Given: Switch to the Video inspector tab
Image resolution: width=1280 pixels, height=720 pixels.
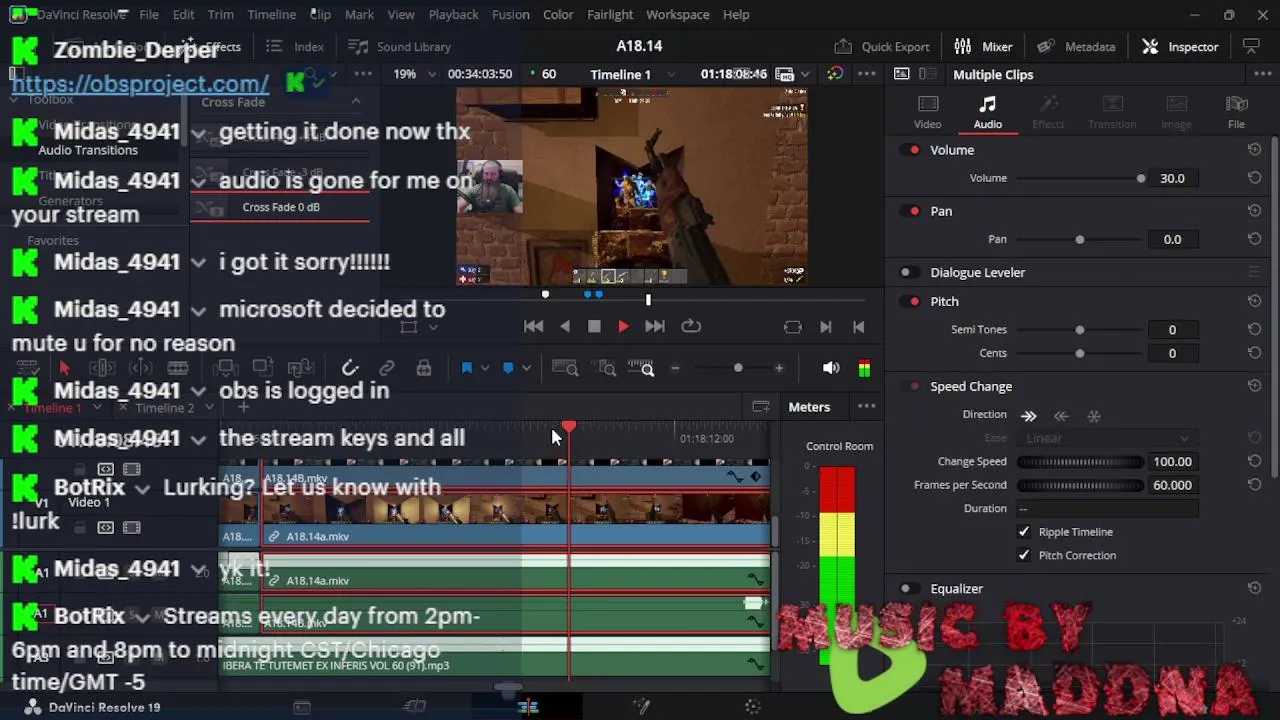Looking at the screenshot, I should 927,112.
